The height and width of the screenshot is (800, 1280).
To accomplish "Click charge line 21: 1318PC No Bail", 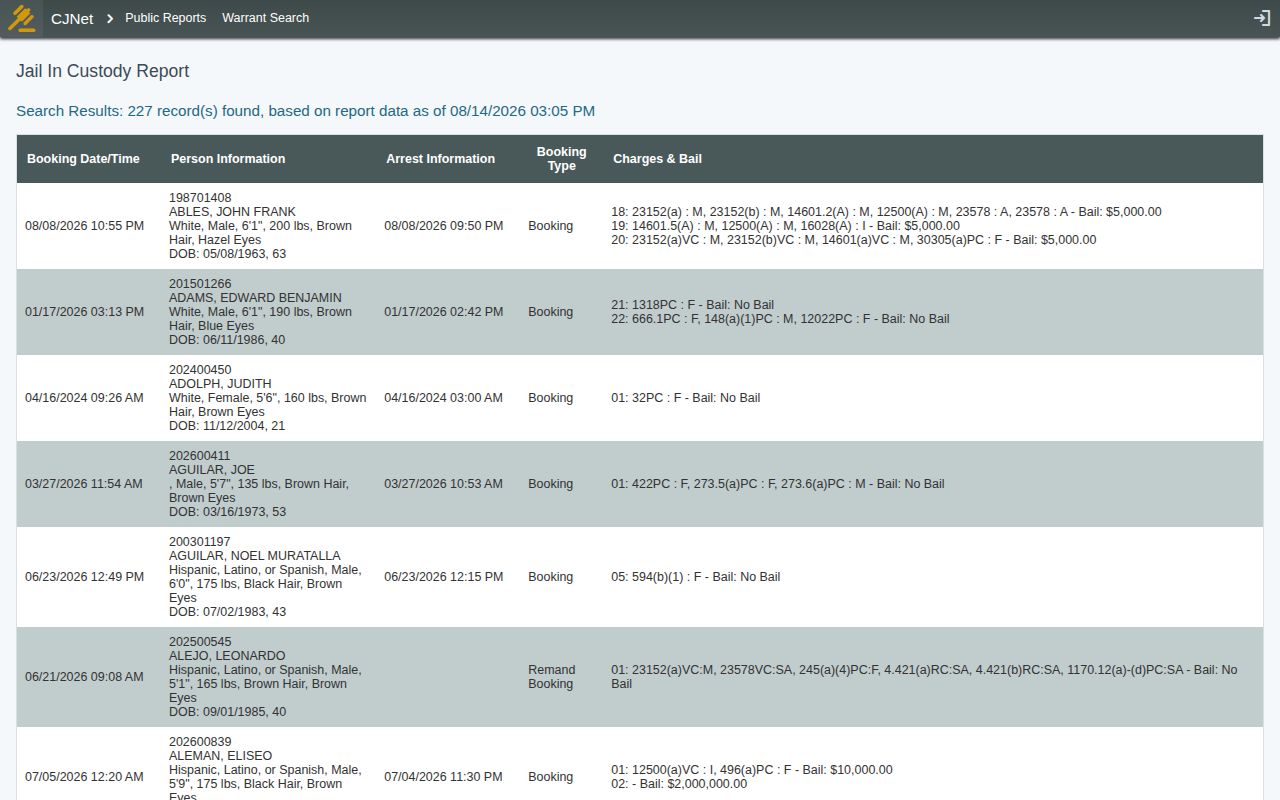I will click(692, 305).
